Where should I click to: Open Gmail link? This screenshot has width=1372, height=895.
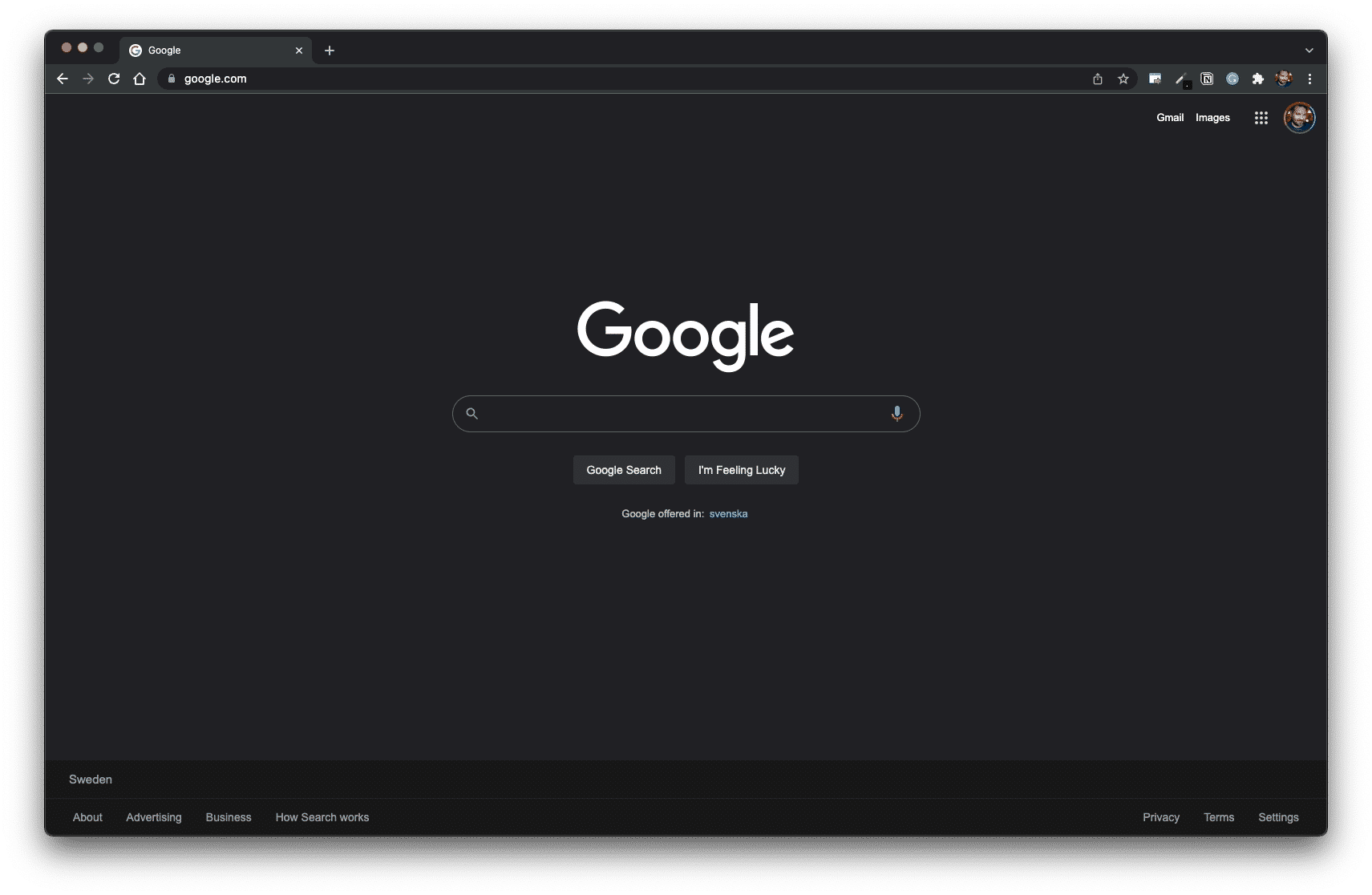point(1170,118)
